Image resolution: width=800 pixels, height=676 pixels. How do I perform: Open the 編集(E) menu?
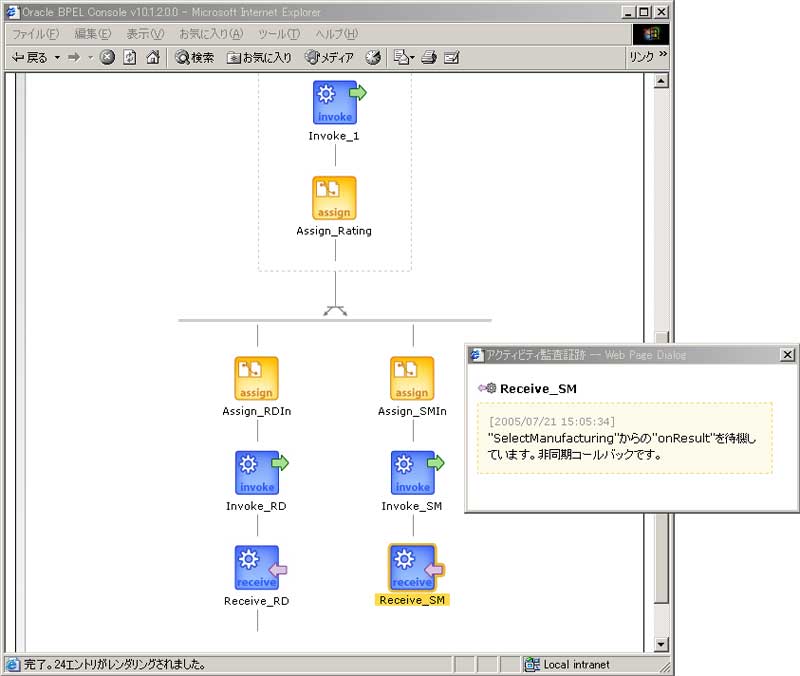click(92, 34)
